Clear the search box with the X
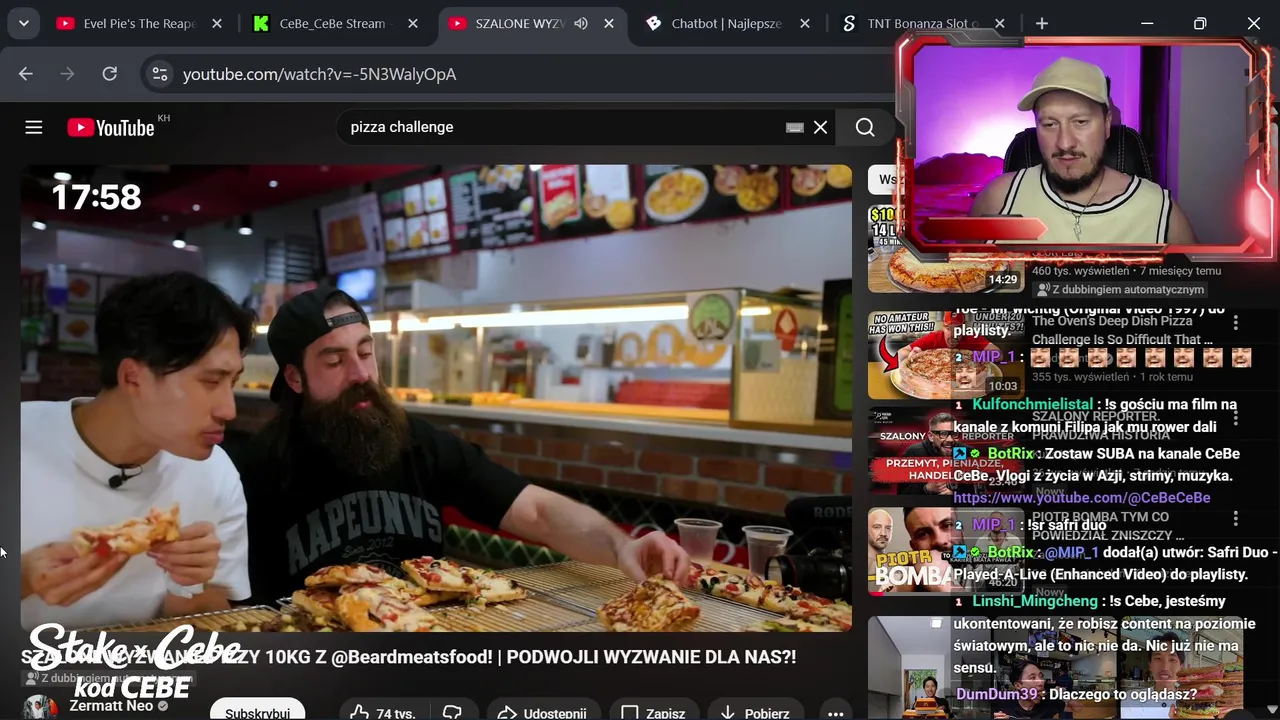Viewport: 1280px width, 720px height. point(820,127)
